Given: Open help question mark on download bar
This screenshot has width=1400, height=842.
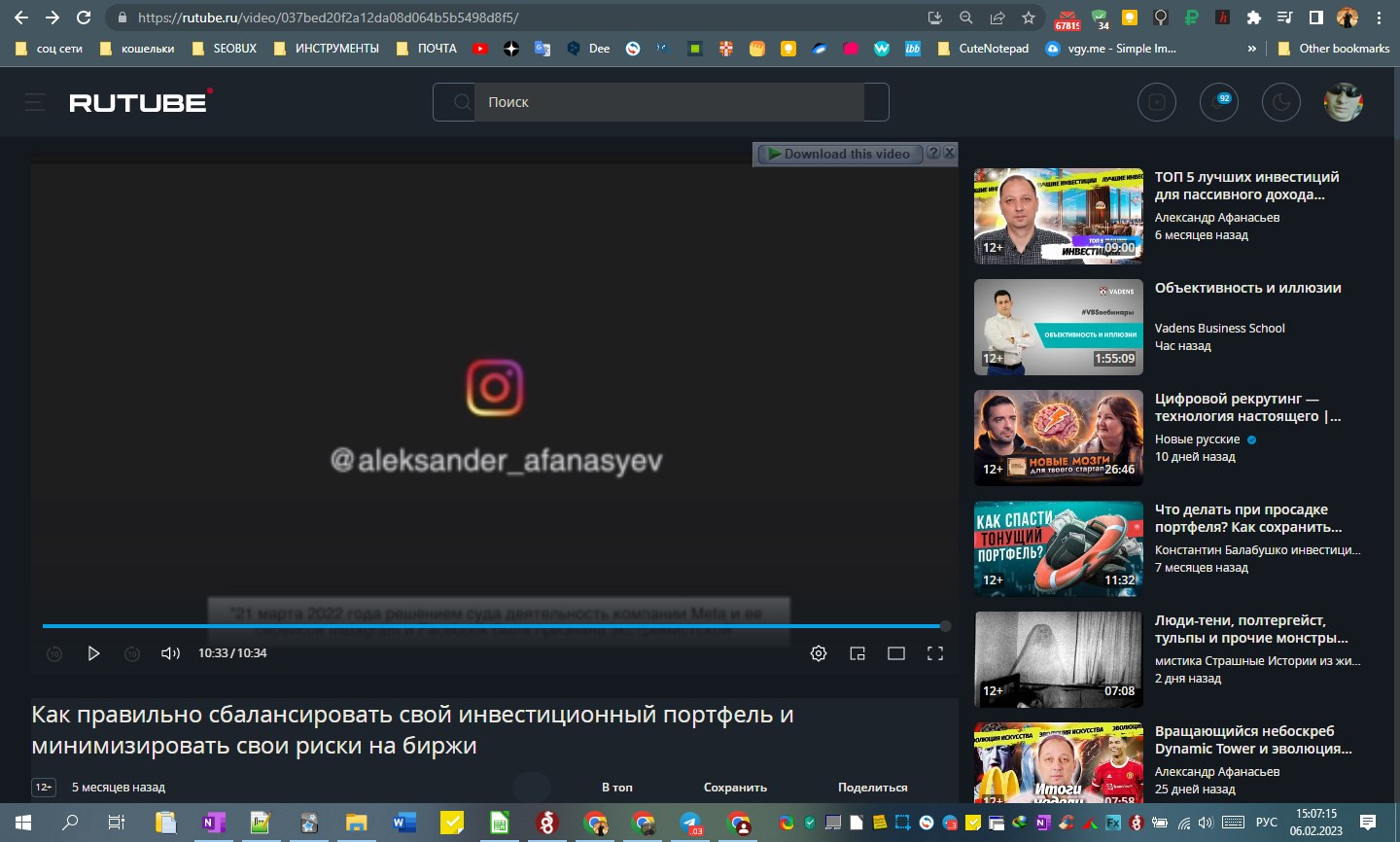Looking at the screenshot, I should click(933, 153).
